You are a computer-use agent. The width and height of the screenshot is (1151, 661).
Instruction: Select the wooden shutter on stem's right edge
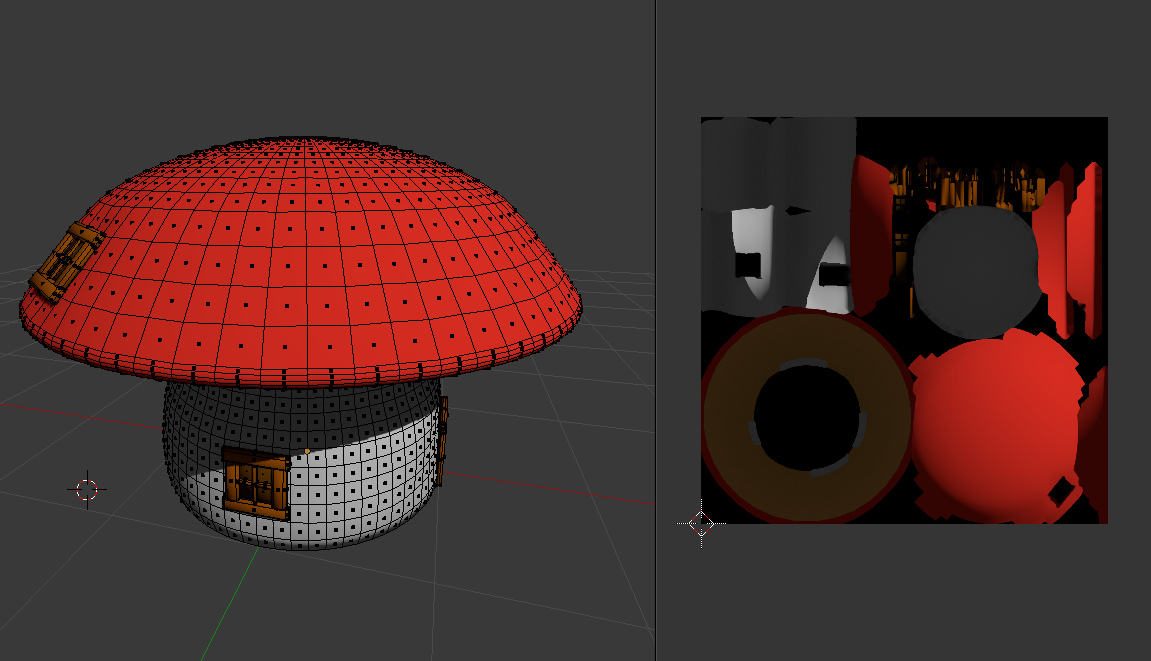point(443,441)
